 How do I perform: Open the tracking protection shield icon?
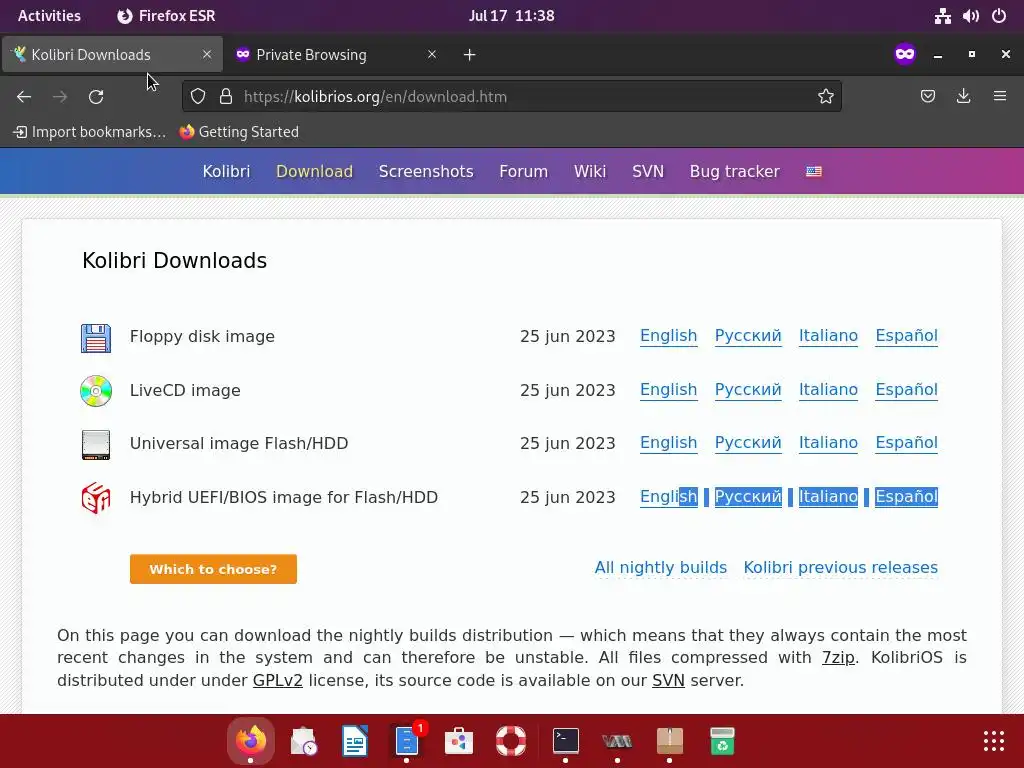(x=198, y=97)
